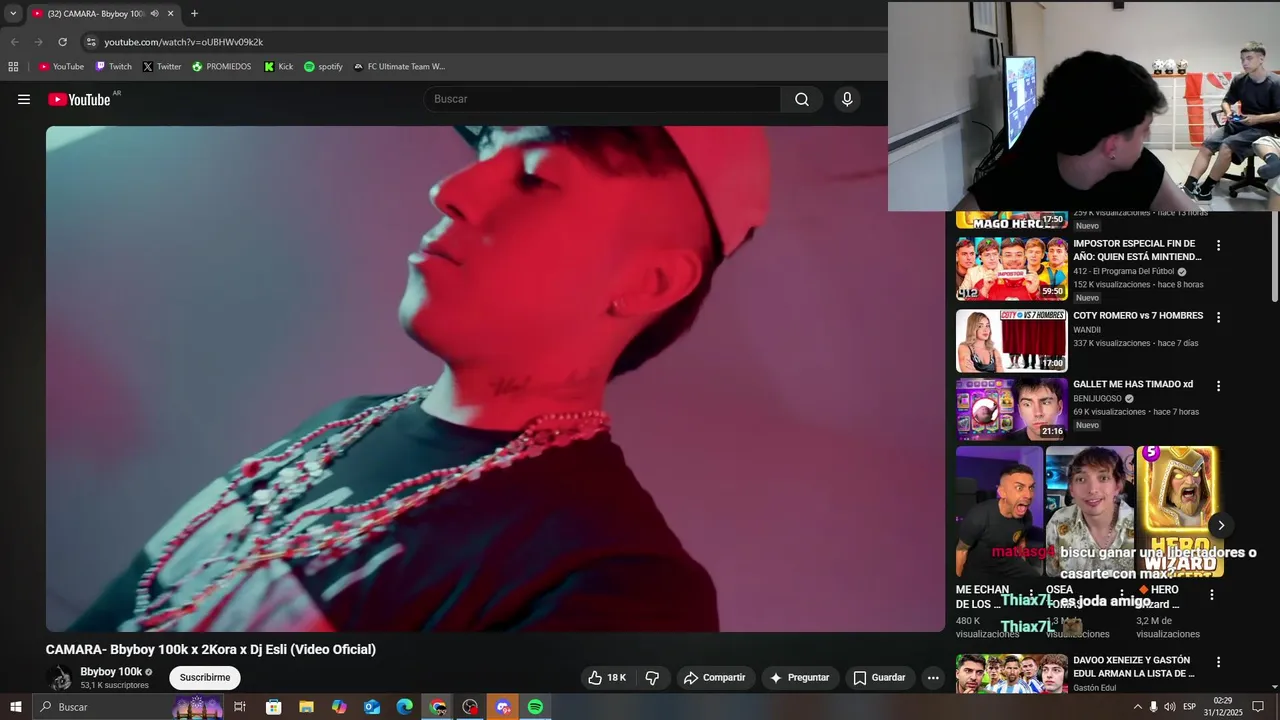Click the search magnifier button
Viewport: 1280px width, 720px height.
(802, 99)
